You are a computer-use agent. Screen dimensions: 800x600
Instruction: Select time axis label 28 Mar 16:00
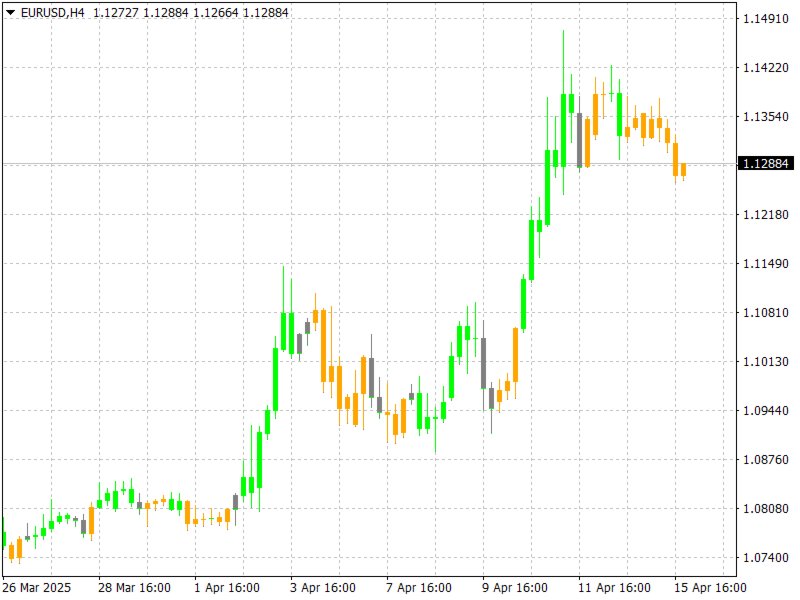pos(135,588)
